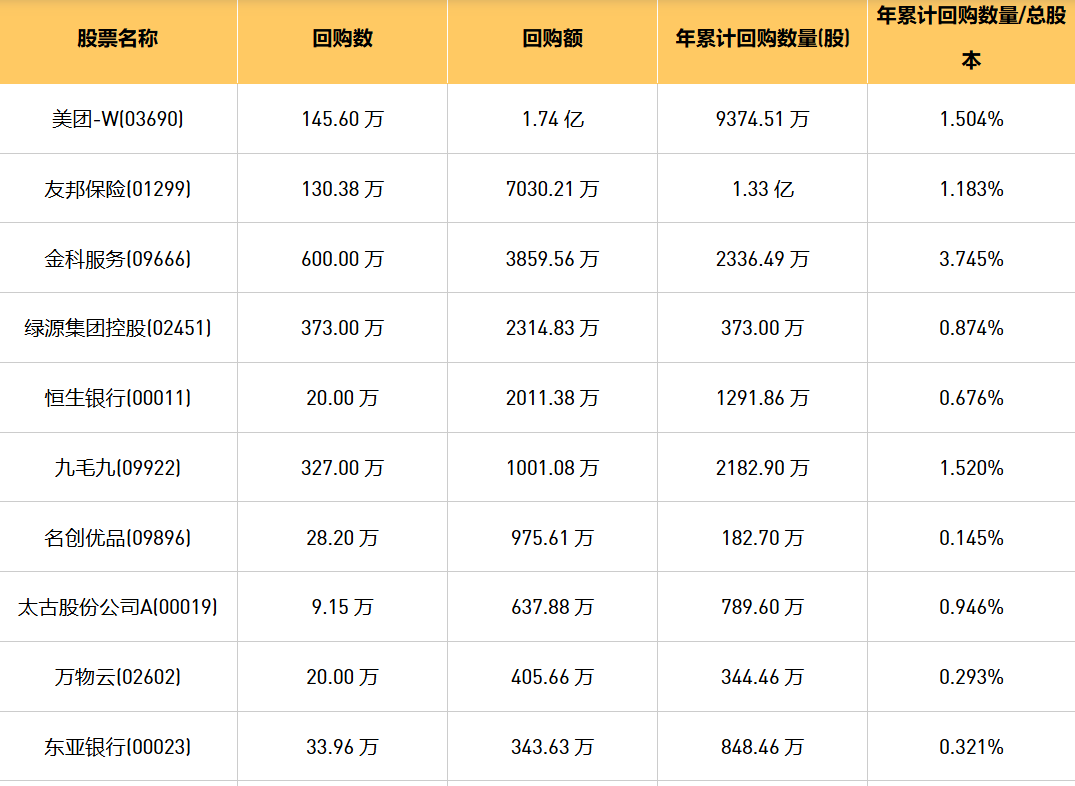Screen dimensions: 1075x786
Task: Select the 太古股份公司A(00019) stock name cell
Action: point(117,608)
